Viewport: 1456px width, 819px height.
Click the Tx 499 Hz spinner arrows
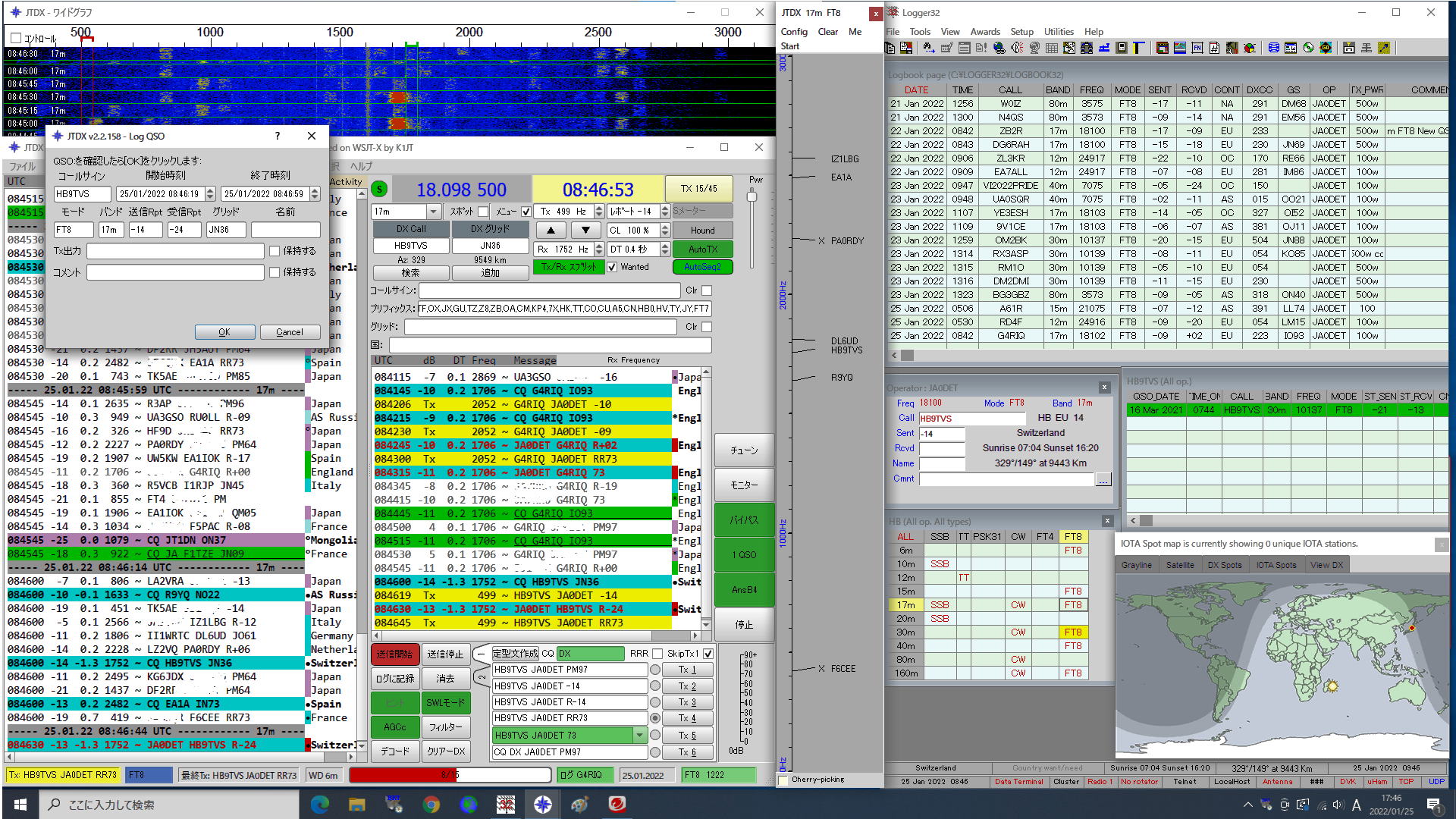pyautogui.click(x=599, y=212)
